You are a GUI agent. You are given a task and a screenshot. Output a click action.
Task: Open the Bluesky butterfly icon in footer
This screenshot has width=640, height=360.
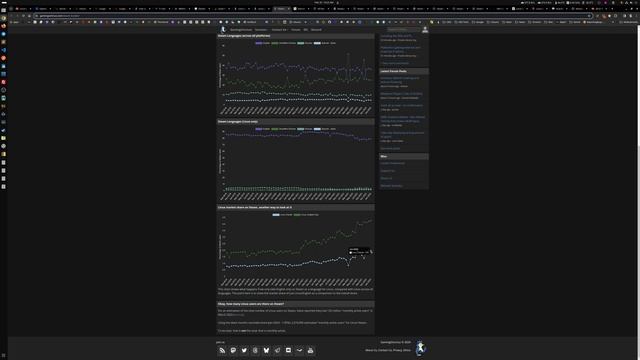click(266, 350)
